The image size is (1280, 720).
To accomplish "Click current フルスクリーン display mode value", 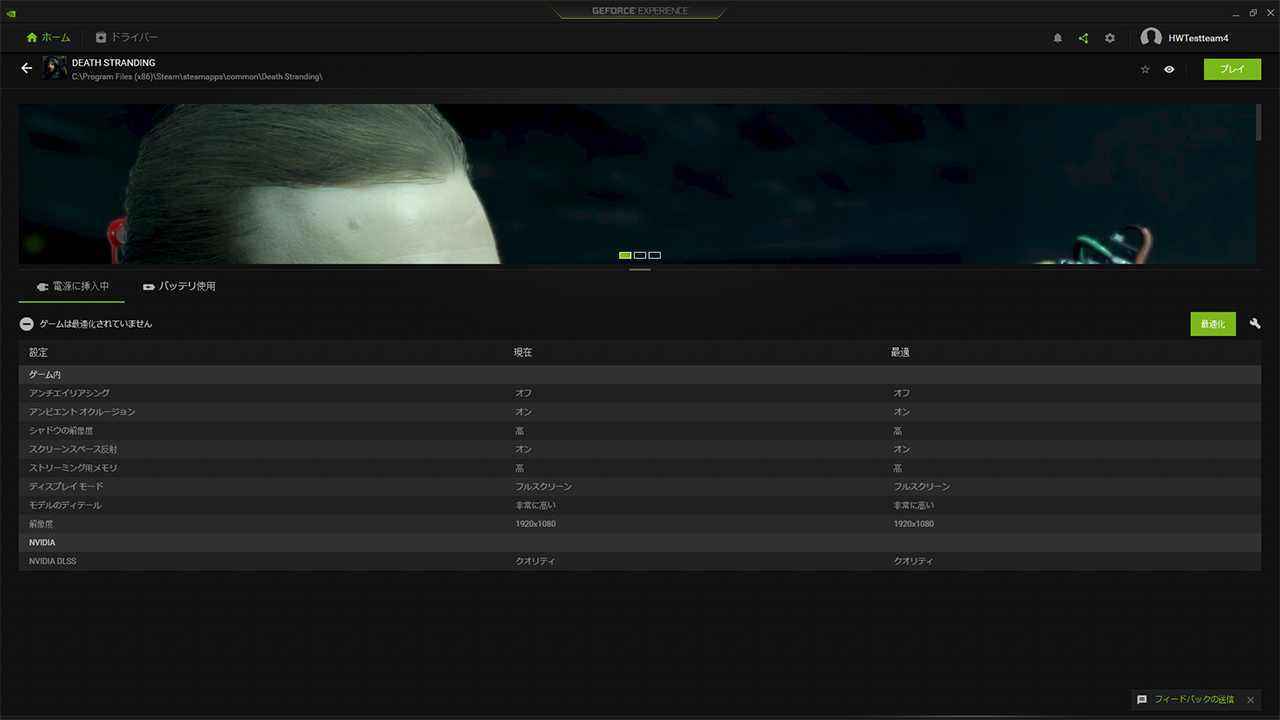I will (x=543, y=487).
